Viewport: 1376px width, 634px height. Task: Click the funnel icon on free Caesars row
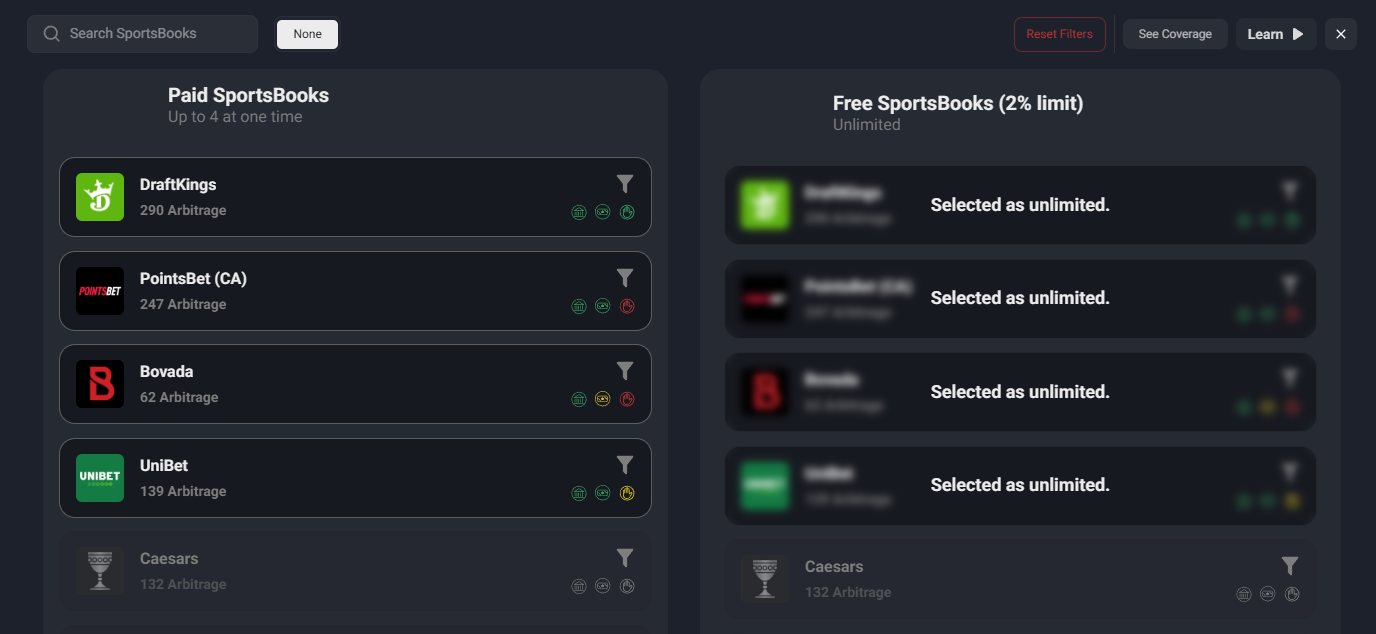coord(1290,566)
